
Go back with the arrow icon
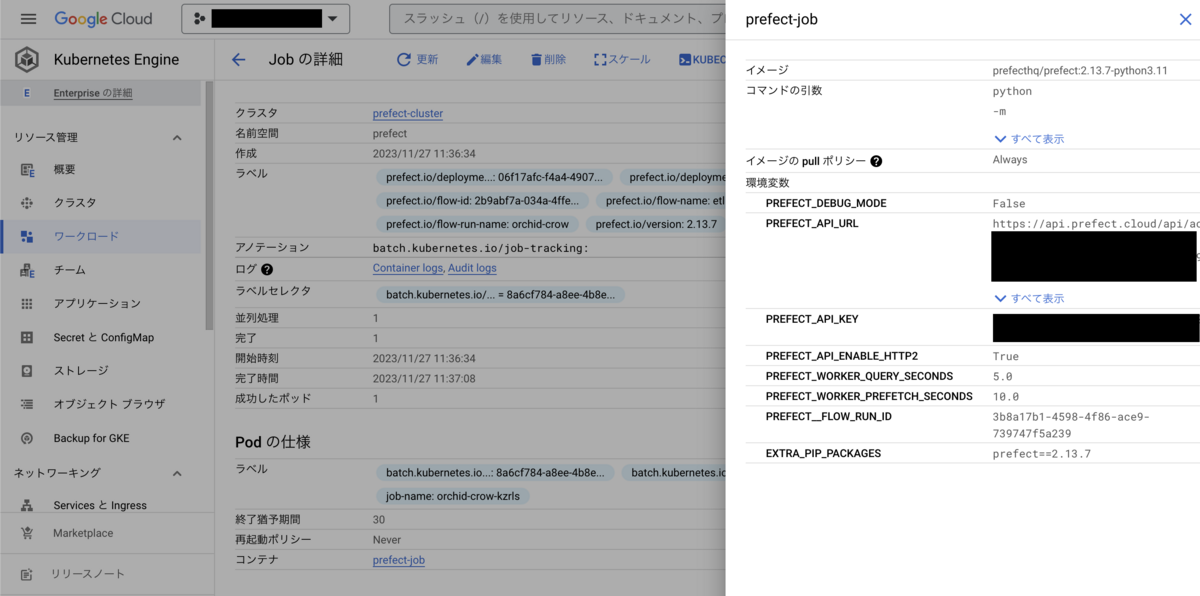tap(238, 60)
